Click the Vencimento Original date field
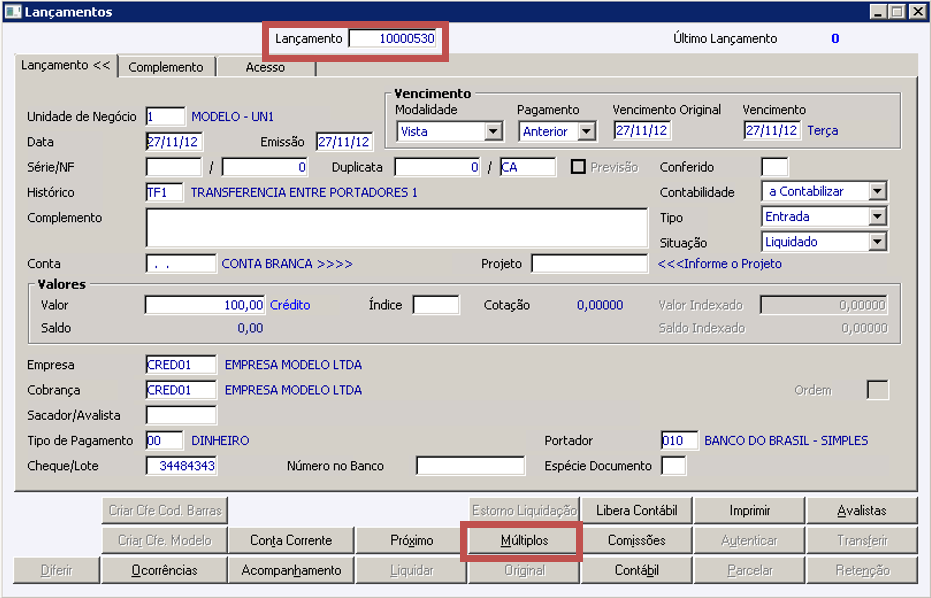The height and width of the screenshot is (598, 931). pos(642,131)
